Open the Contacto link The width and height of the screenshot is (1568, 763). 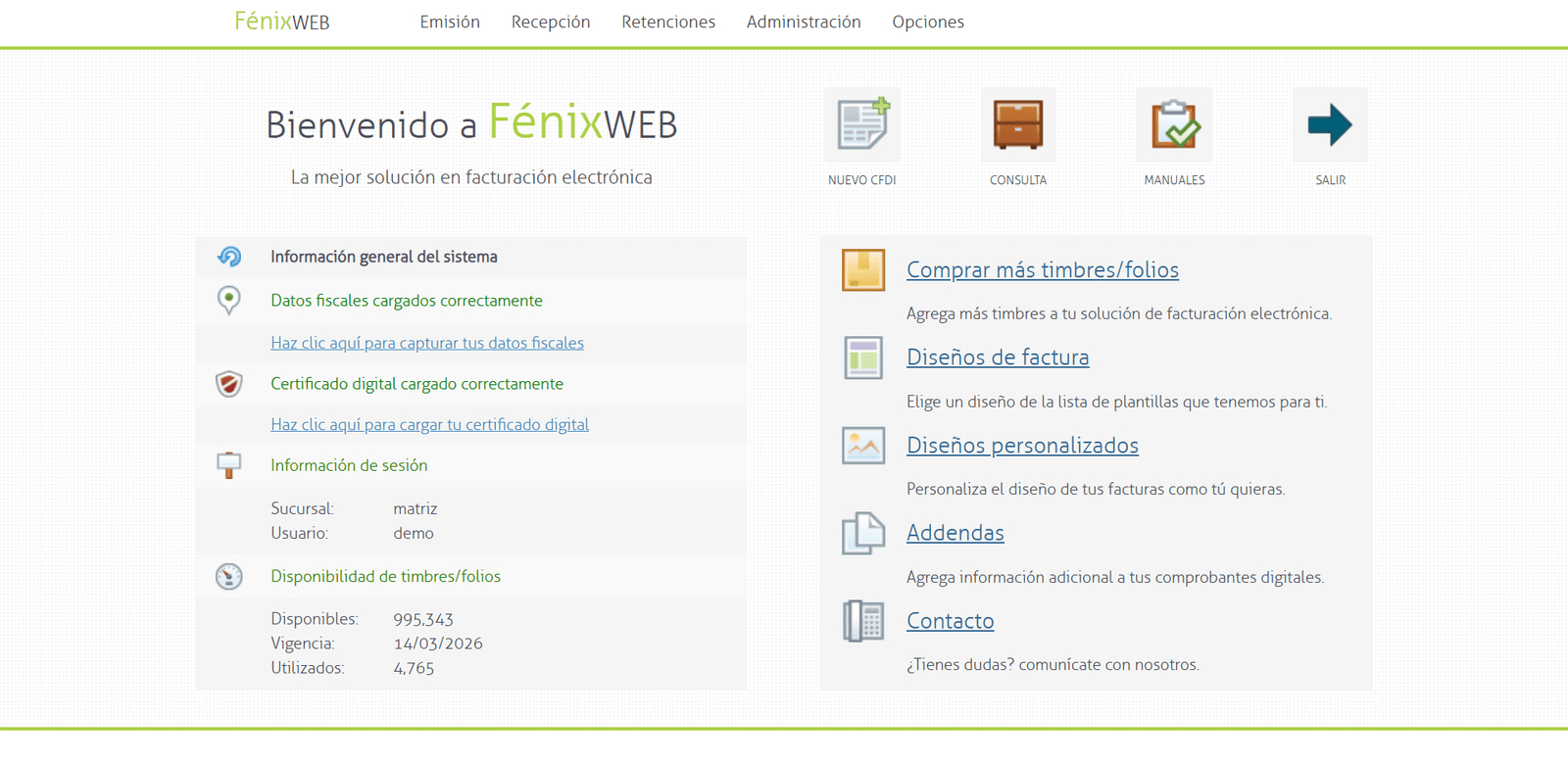pyautogui.click(x=951, y=621)
